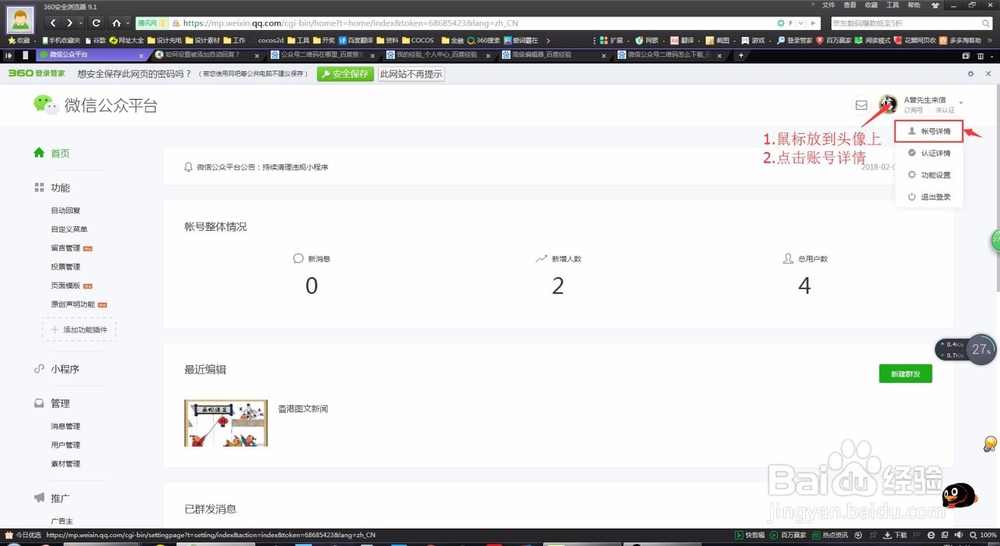The image size is (1000, 546).
Task: Switch to the 高级编辑器_百度经验 tab
Action: pos(555,55)
